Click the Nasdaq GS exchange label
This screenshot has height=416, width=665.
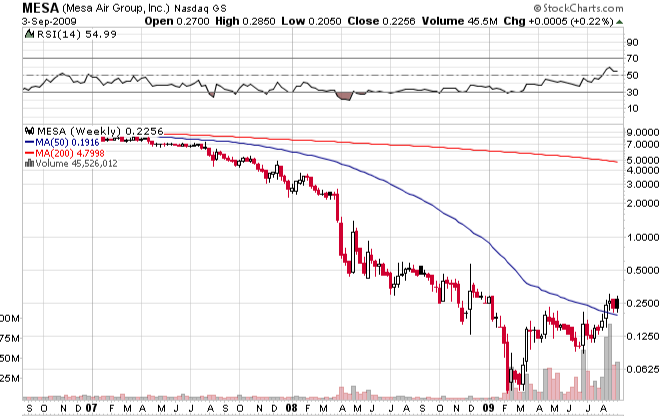pos(200,8)
